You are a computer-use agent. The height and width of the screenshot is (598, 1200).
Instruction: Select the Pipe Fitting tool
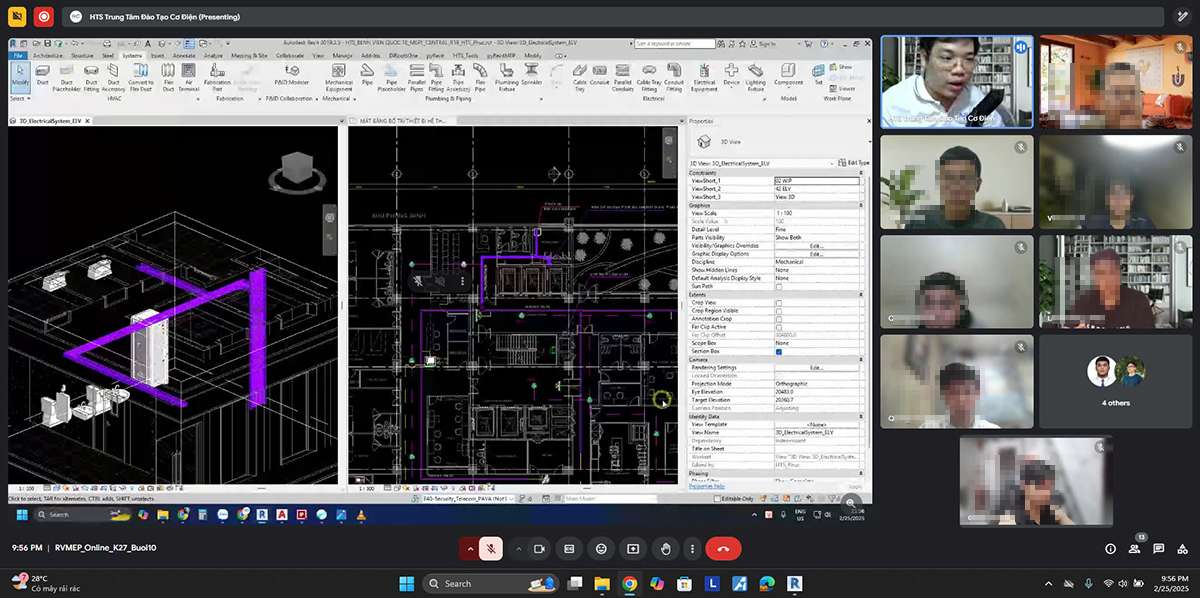pos(436,78)
